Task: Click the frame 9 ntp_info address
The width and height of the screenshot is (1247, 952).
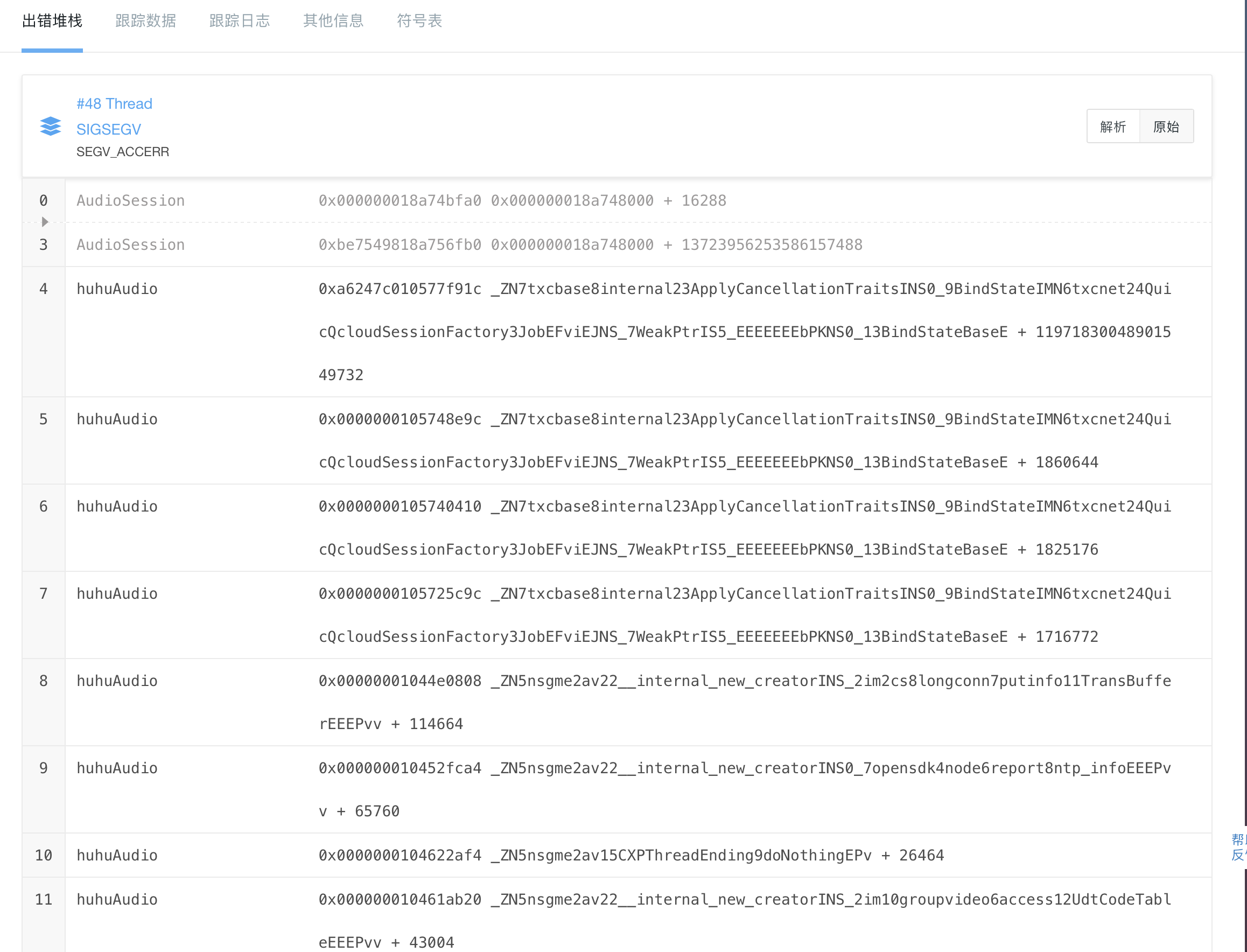Action: click(400, 768)
